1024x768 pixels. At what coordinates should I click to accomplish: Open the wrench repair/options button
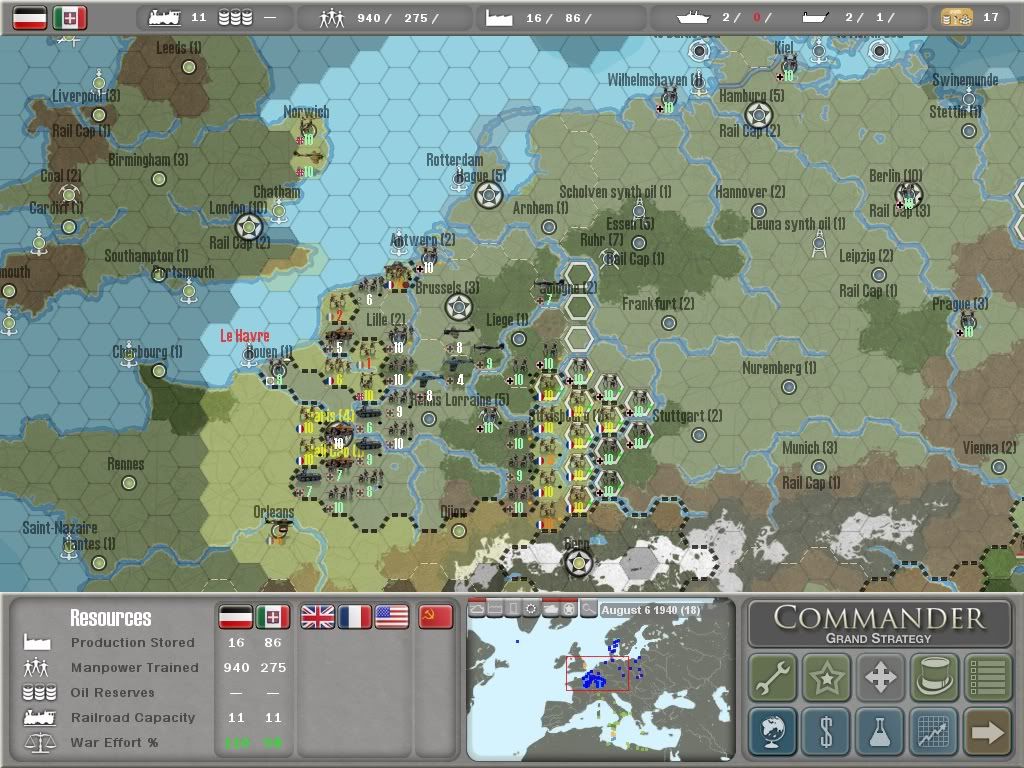tap(773, 677)
